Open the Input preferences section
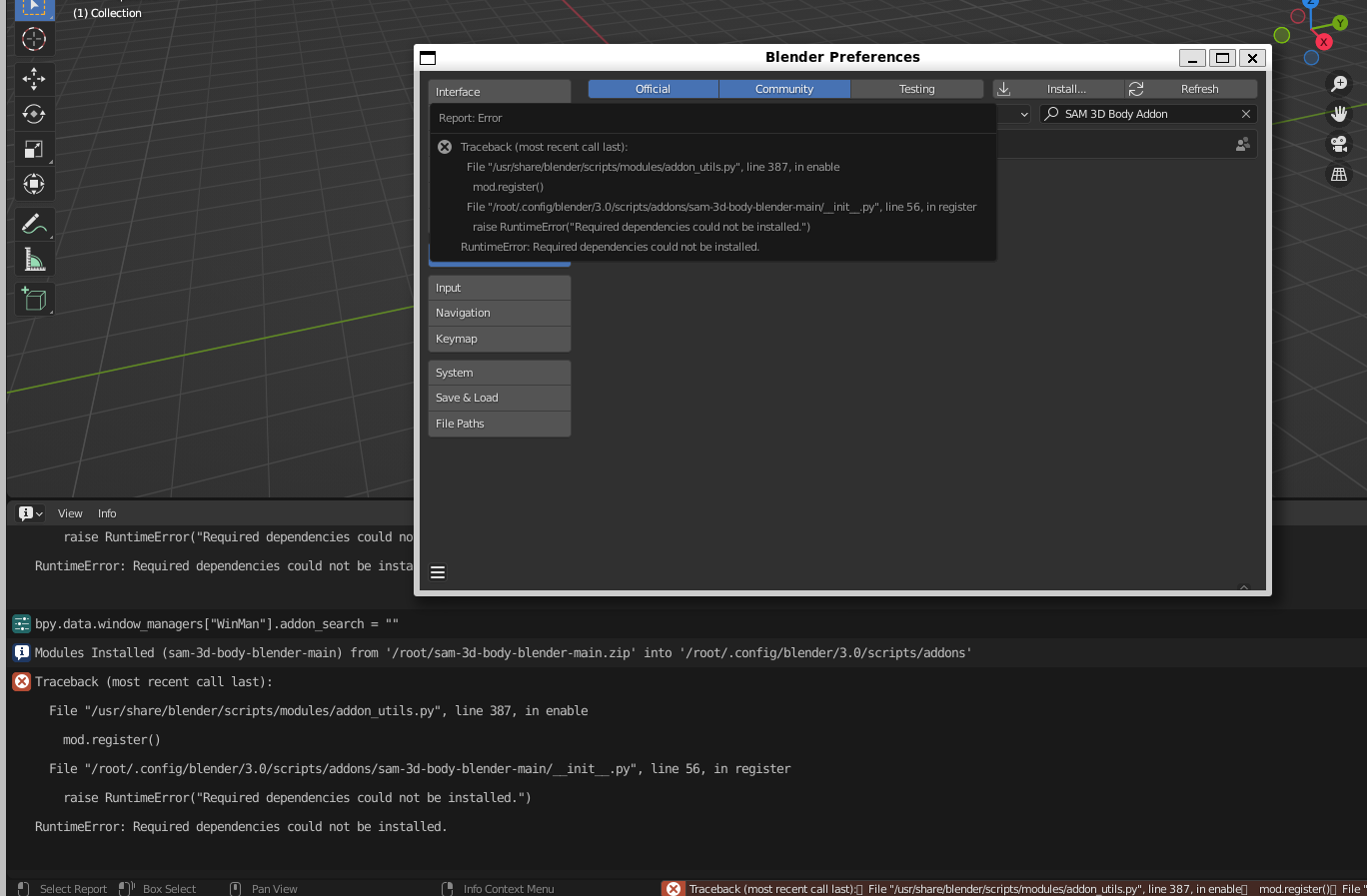The height and width of the screenshot is (896, 1367). [500, 288]
